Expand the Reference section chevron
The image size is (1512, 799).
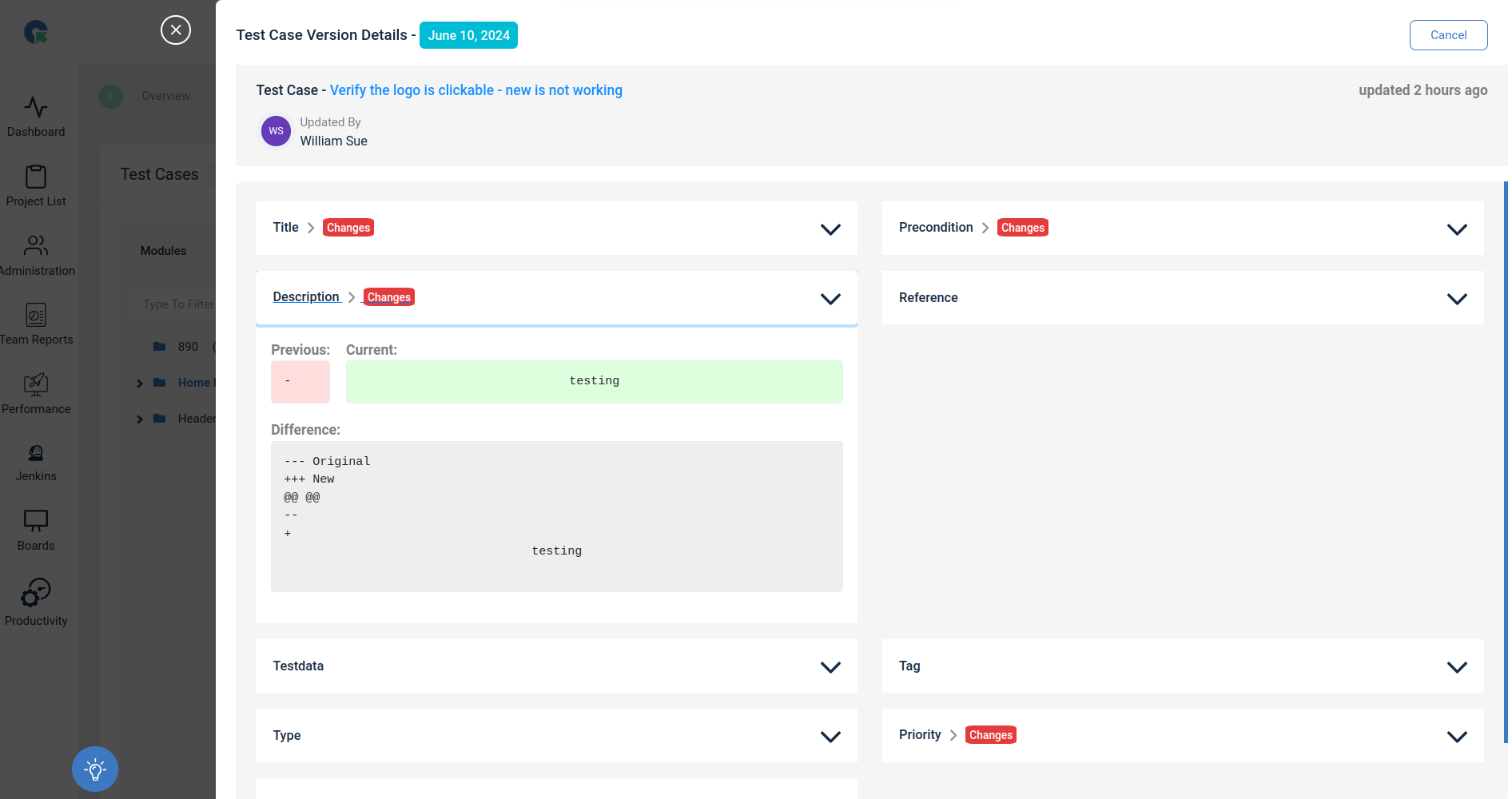pos(1457,299)
